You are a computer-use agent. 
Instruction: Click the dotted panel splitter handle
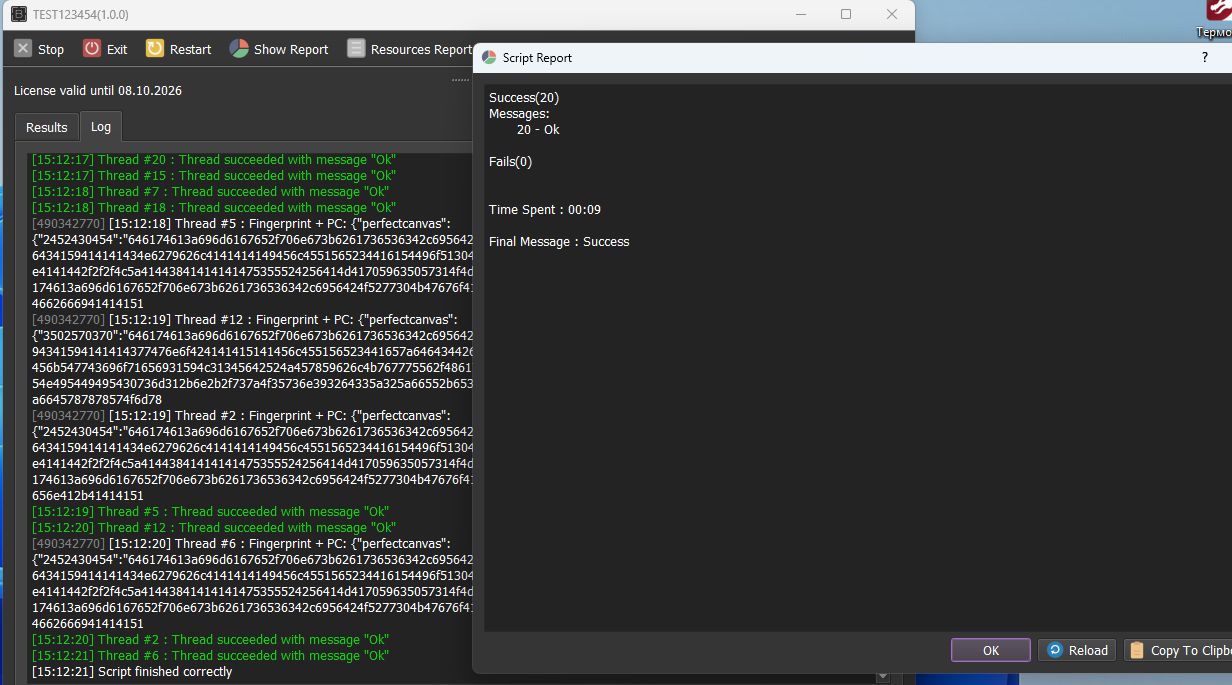[460, 79]
